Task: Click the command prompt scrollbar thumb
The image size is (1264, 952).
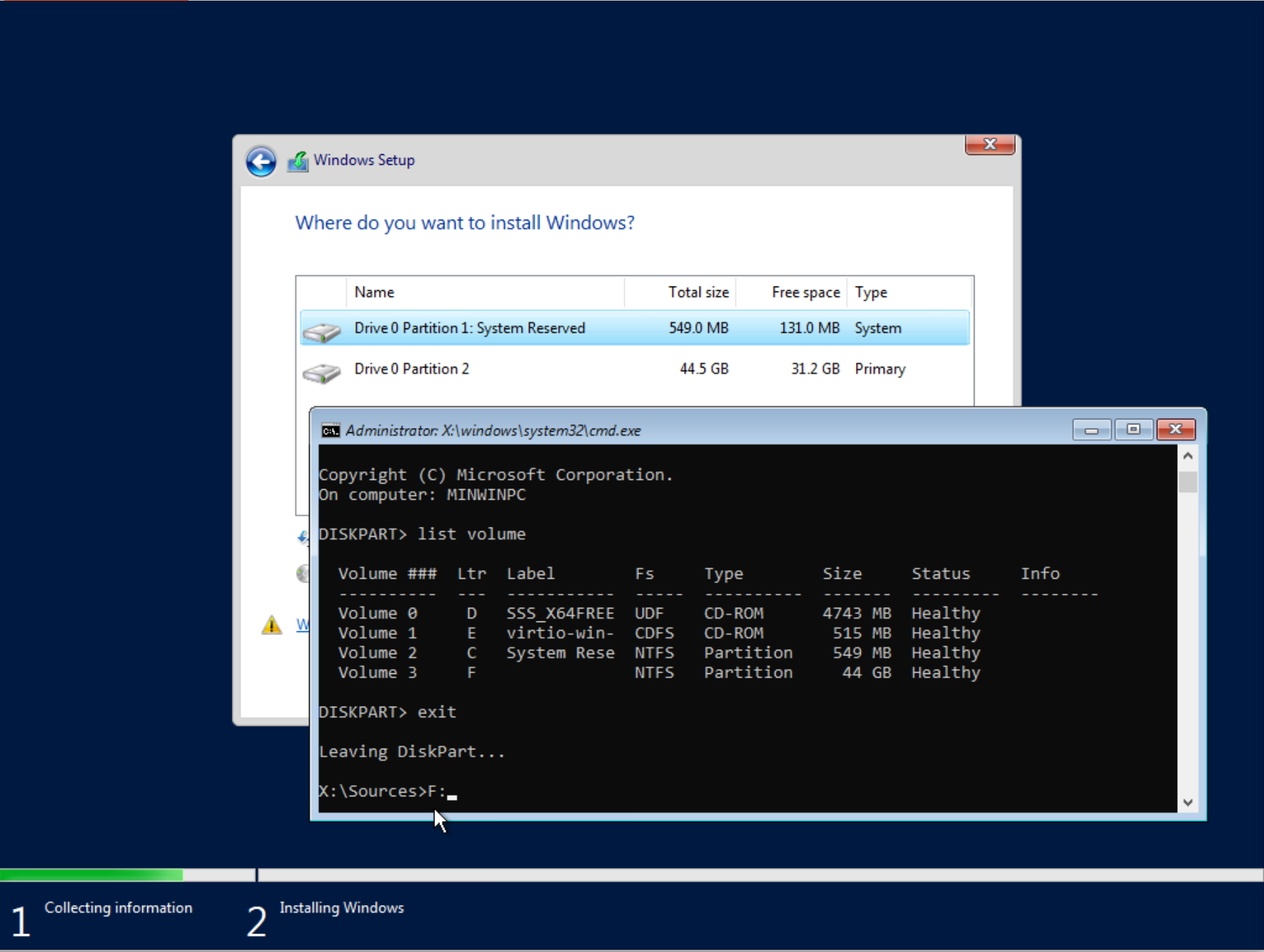Action: point(1188,482)
